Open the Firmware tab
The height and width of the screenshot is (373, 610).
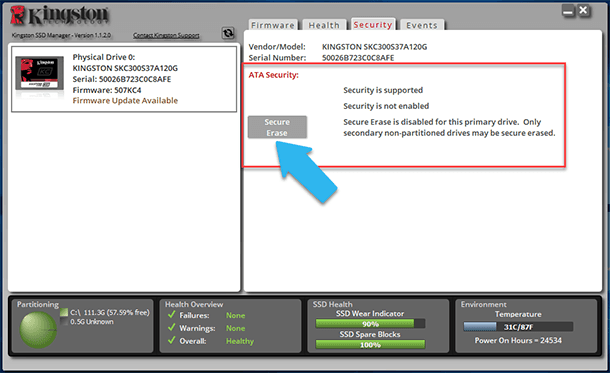click(x=273, y=25)
